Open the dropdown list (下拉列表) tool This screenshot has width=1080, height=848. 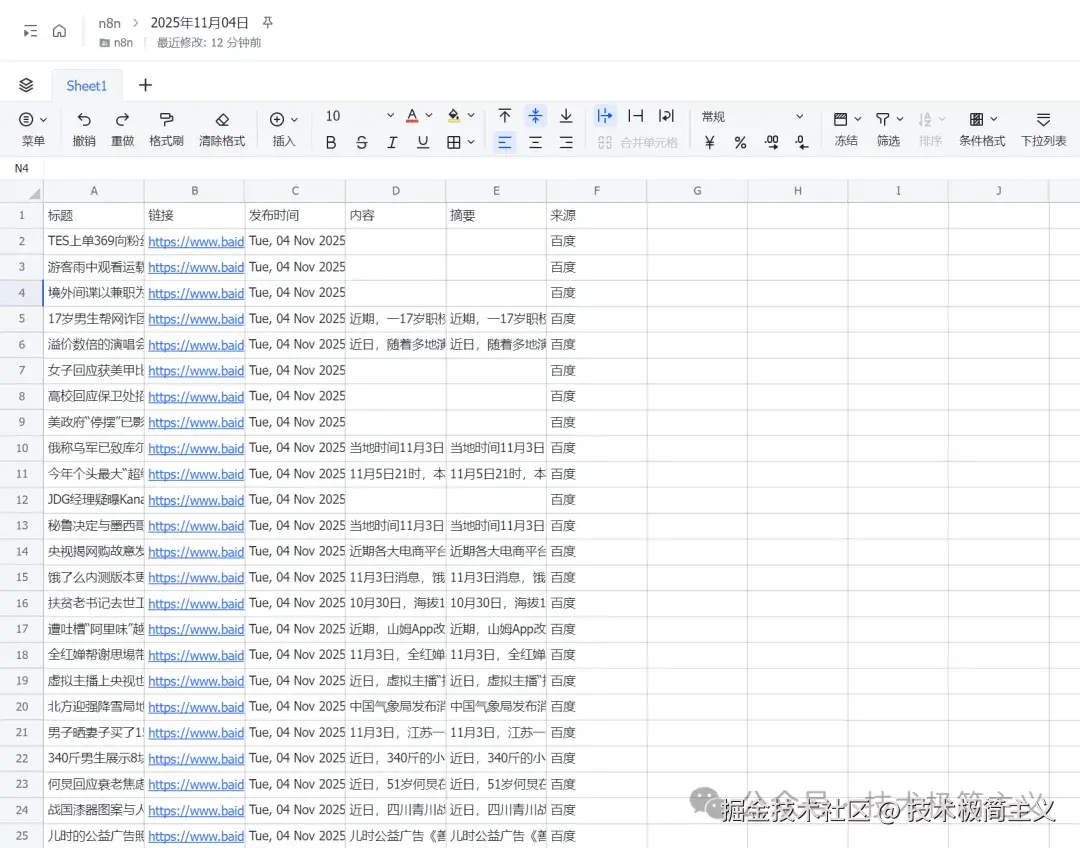1043,130
